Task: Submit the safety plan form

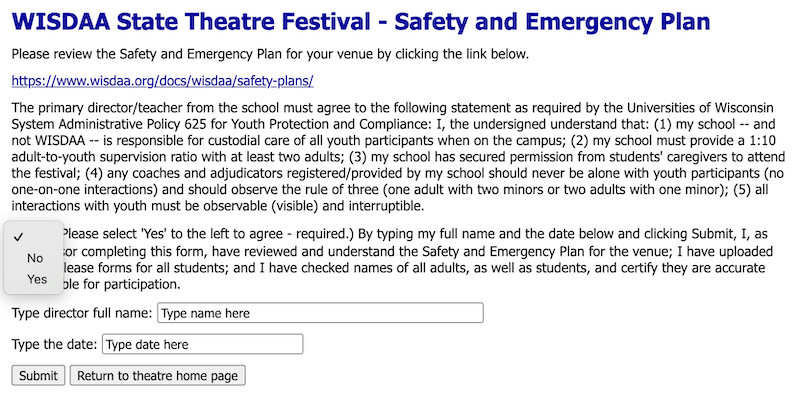Action: (38, 376)
